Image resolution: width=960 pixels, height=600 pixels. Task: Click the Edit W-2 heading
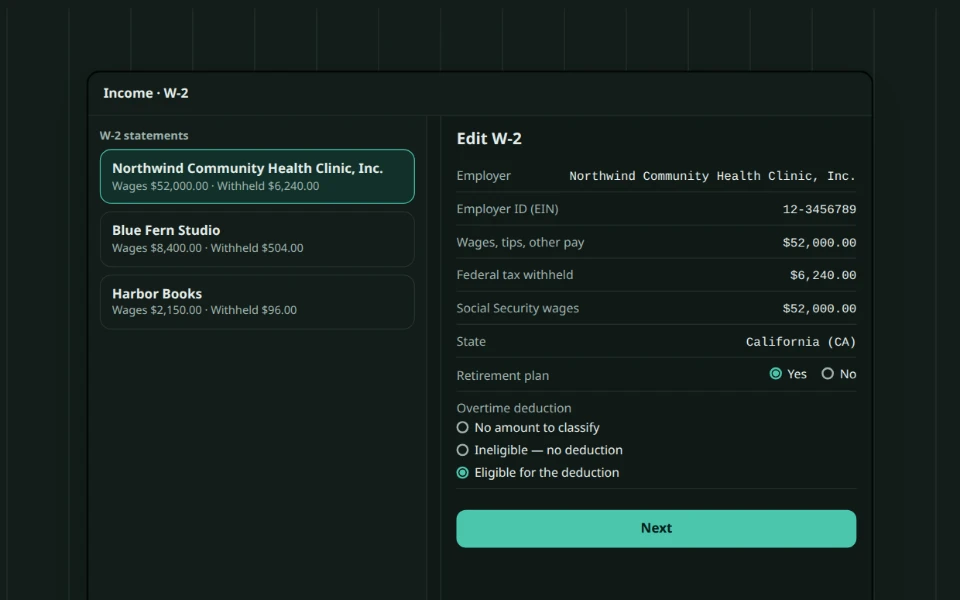(x=489, y=138)
